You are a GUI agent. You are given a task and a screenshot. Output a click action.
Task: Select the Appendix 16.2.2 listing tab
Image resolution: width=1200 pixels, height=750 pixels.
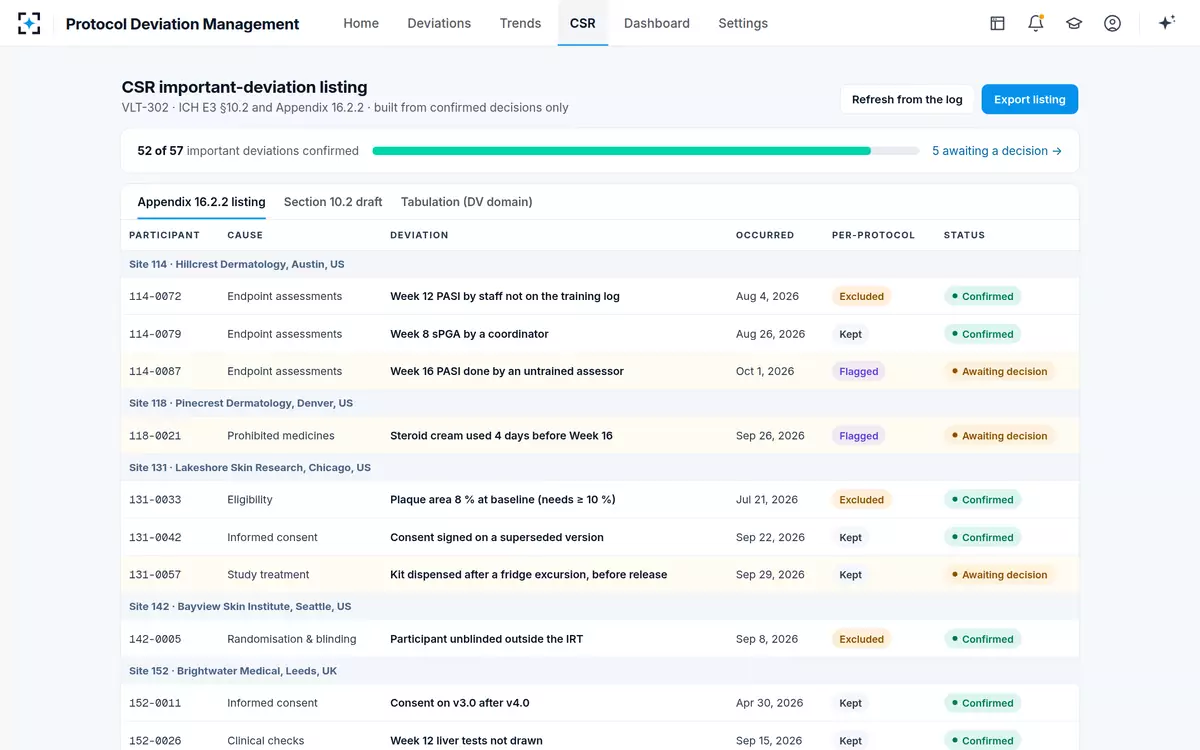[x=201, y=202]
